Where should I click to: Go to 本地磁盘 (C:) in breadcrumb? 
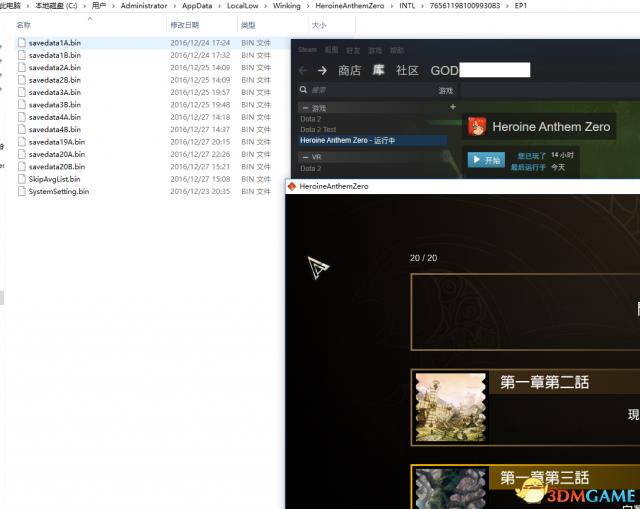56,6
